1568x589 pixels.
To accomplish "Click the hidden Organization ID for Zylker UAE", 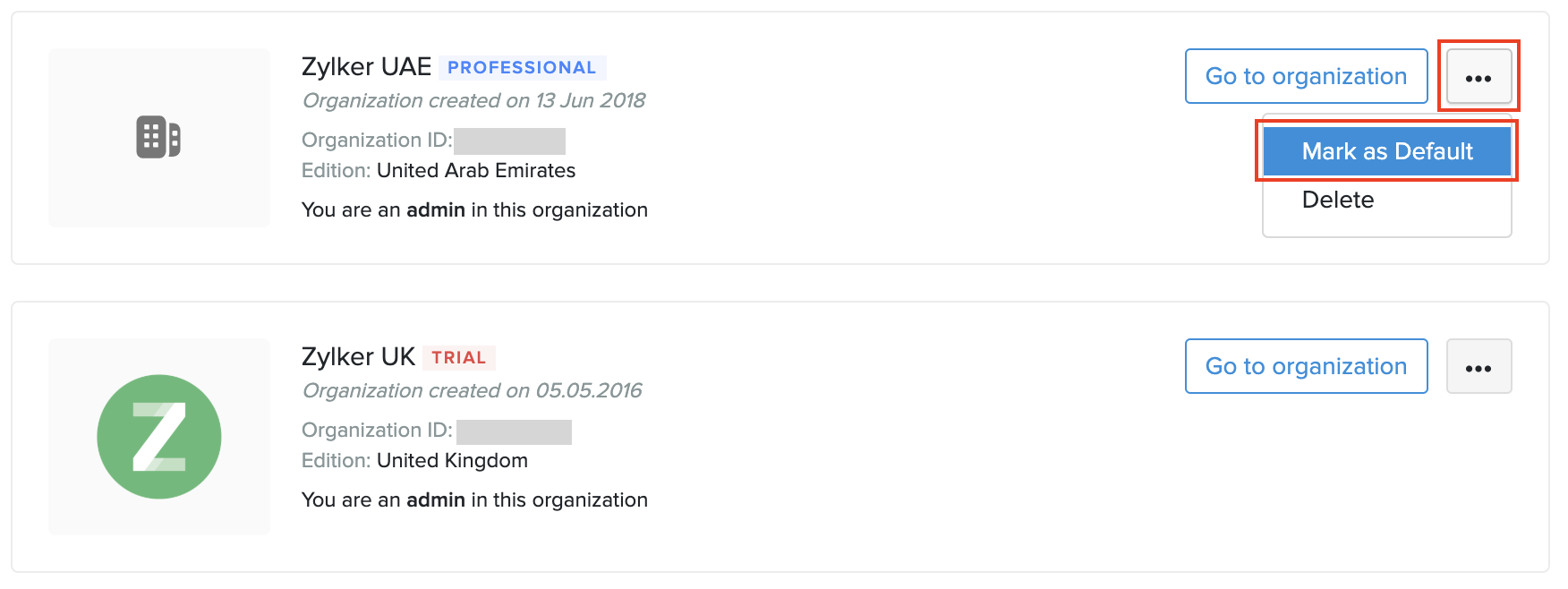I will tap(509, 141).
